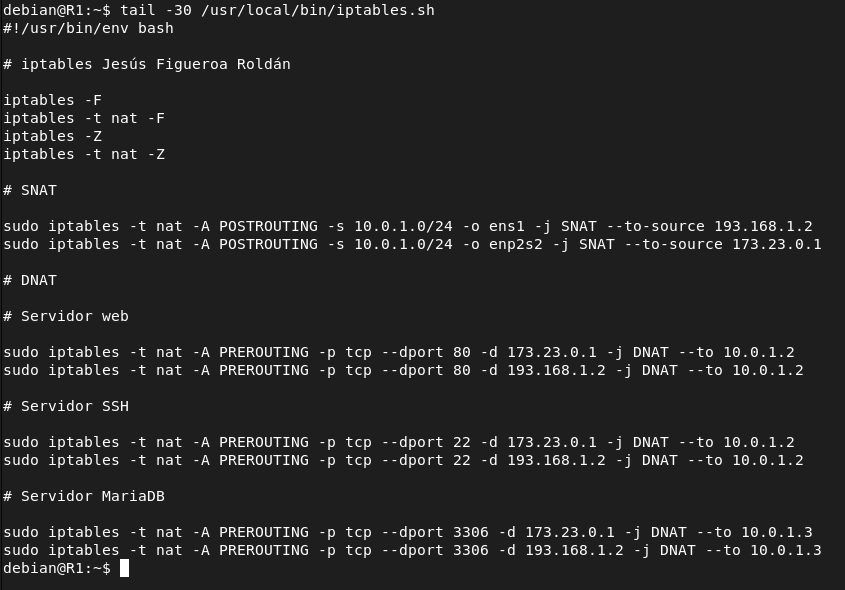Click the line 'iptables -t nat -F'
Screen dimensions: 845x590
coord(84,118)
